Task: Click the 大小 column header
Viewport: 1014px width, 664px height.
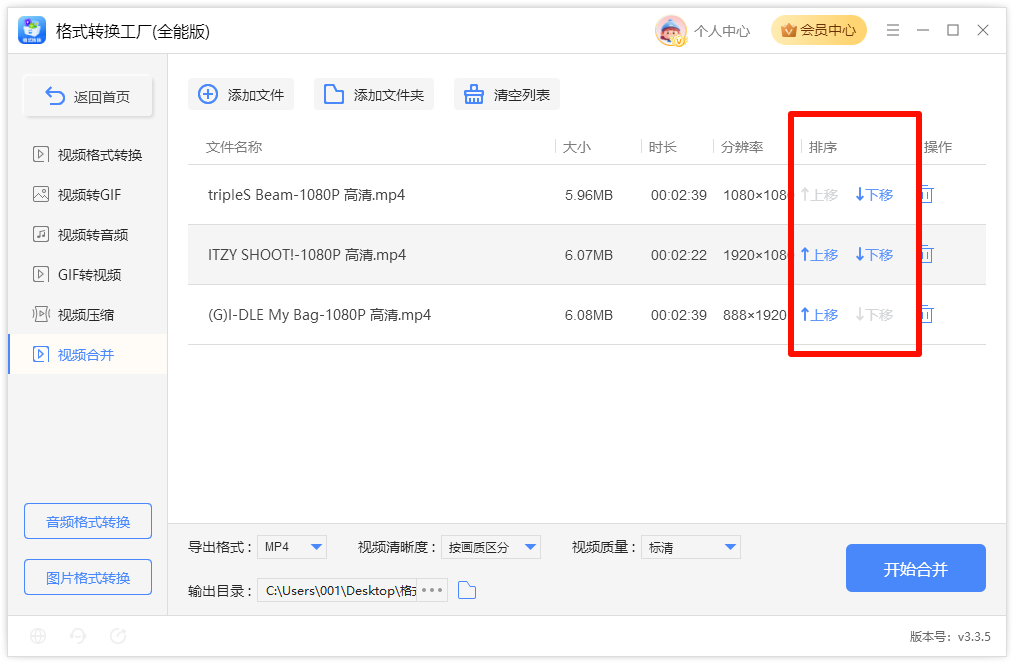Action: click(577, 147)
